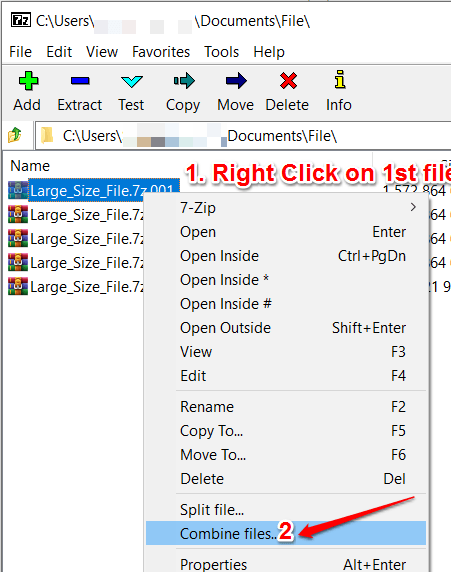The width and height of the screenshot is (451, 572).
Task: Click the Test checkmark icon
Action: pyautogui.click(x=131, y=81)
